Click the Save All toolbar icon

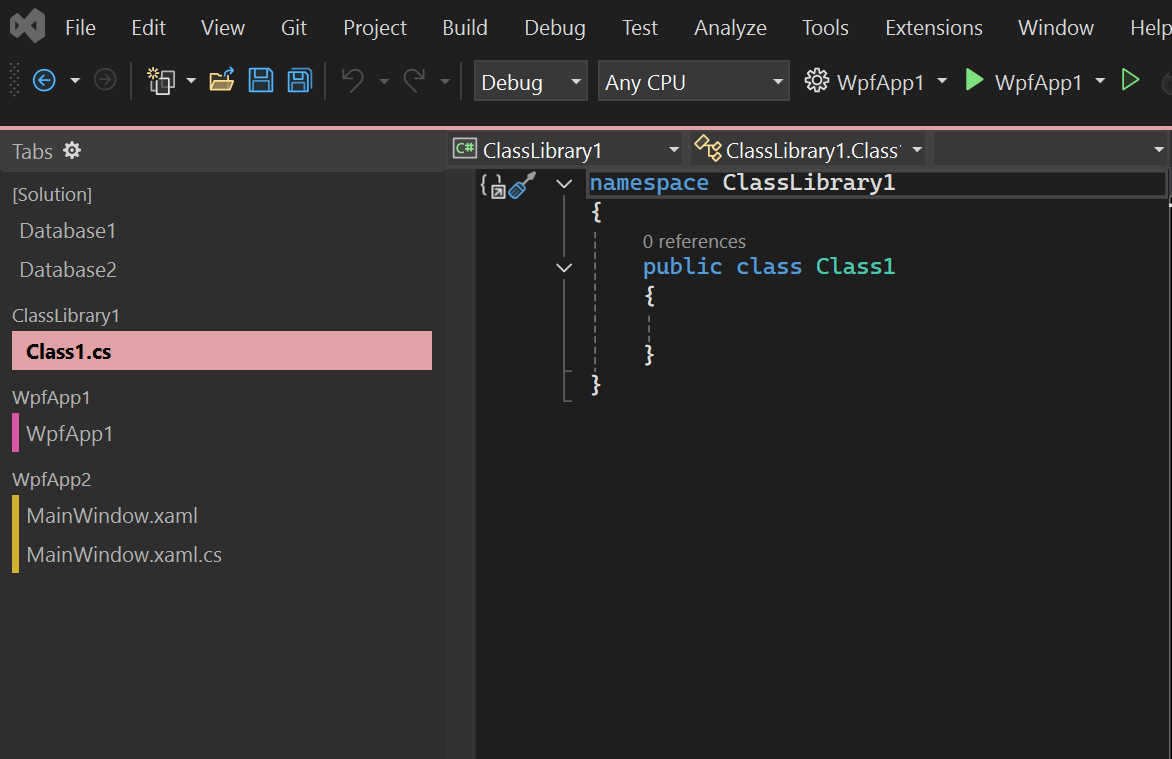pyautogui.click(x=299, y=80)
